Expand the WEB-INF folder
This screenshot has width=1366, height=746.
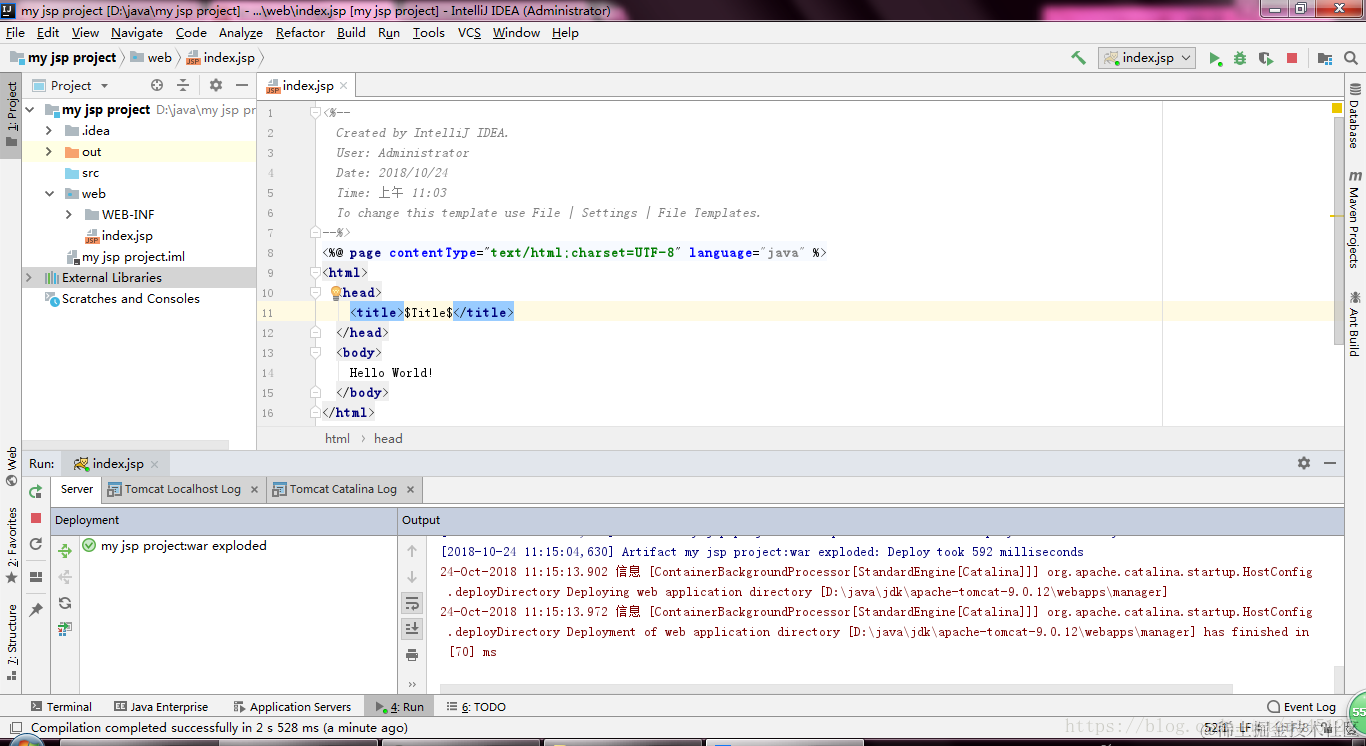point(68,215)
